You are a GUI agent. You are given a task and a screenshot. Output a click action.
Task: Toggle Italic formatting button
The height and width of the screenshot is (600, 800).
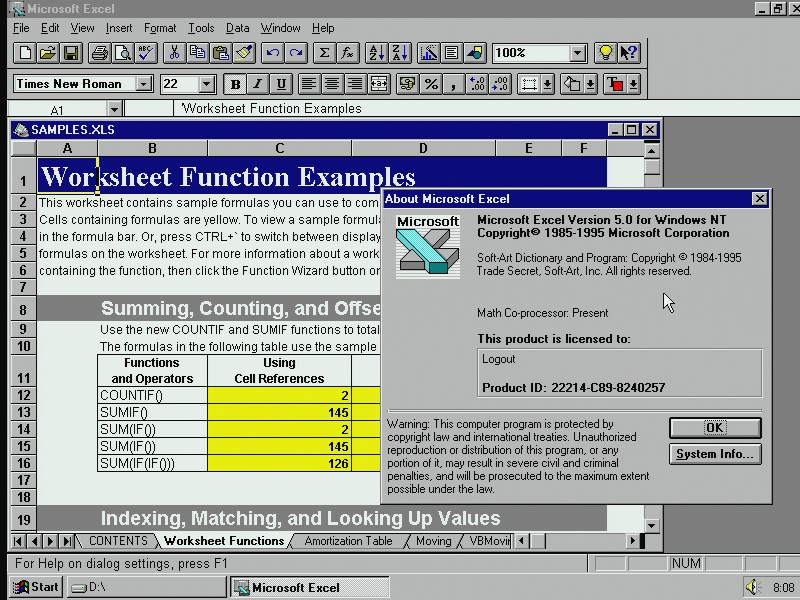tap(258, 84)
